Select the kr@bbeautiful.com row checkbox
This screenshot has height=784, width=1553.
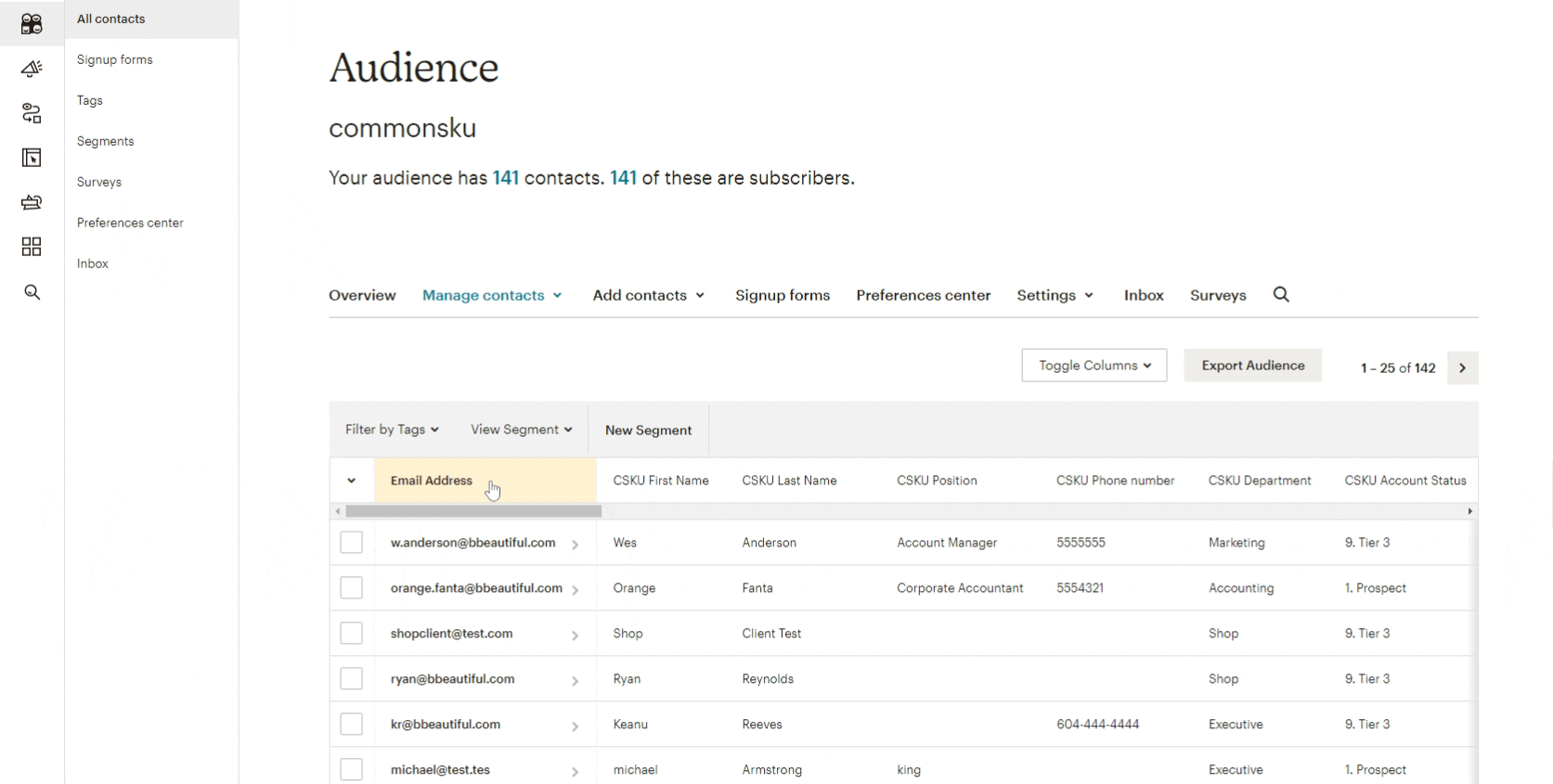[x=351, y=725]
